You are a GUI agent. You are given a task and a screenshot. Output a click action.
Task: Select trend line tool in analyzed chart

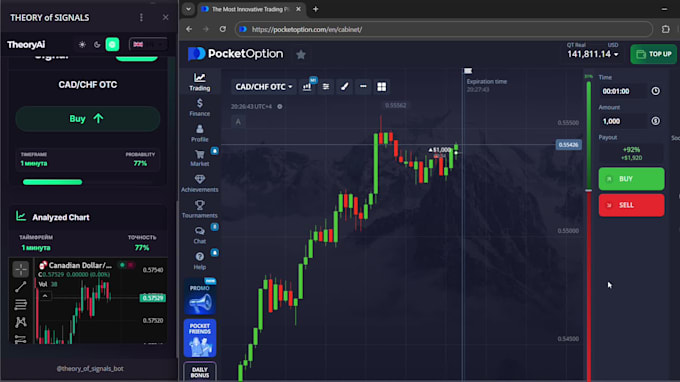tap(20, 287)
